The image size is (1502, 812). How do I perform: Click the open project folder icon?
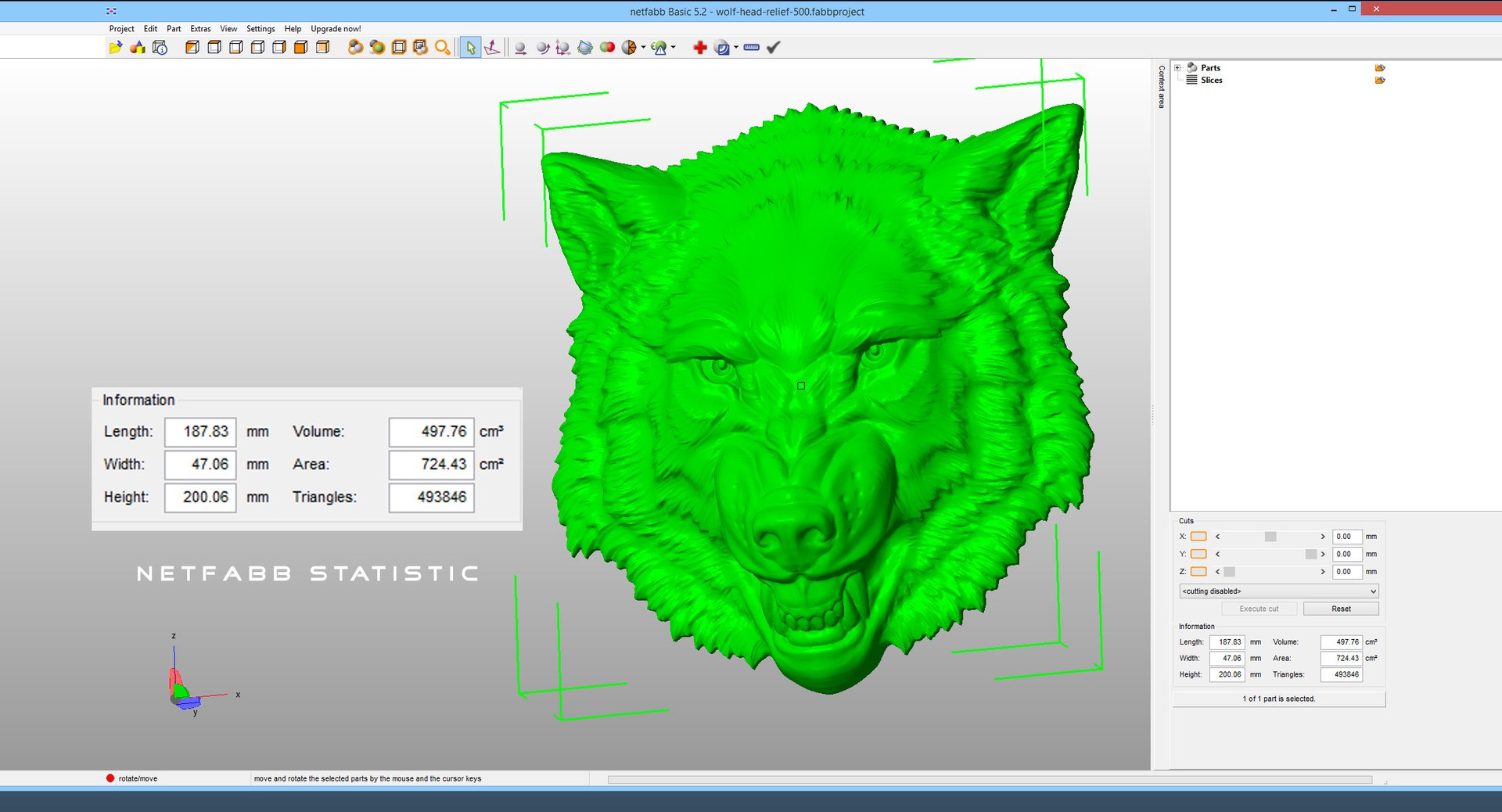click(x=115, y=48)
